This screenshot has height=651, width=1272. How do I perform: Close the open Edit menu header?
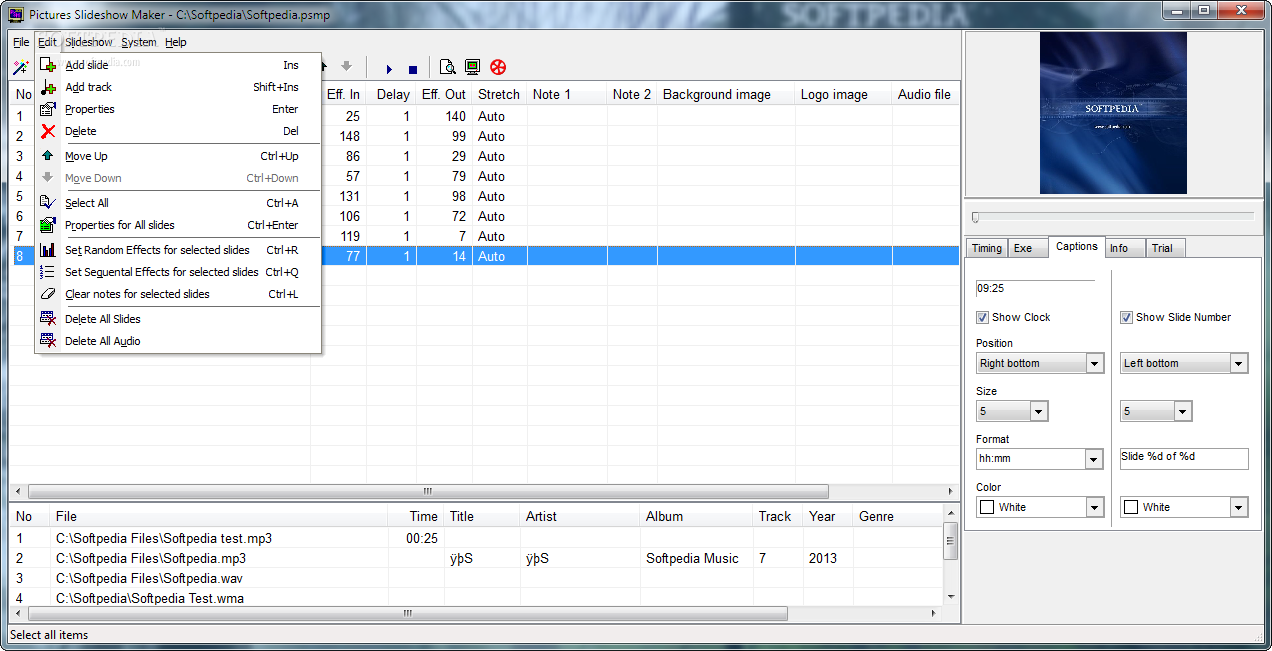pyautogui.click(x=47, y=42)
